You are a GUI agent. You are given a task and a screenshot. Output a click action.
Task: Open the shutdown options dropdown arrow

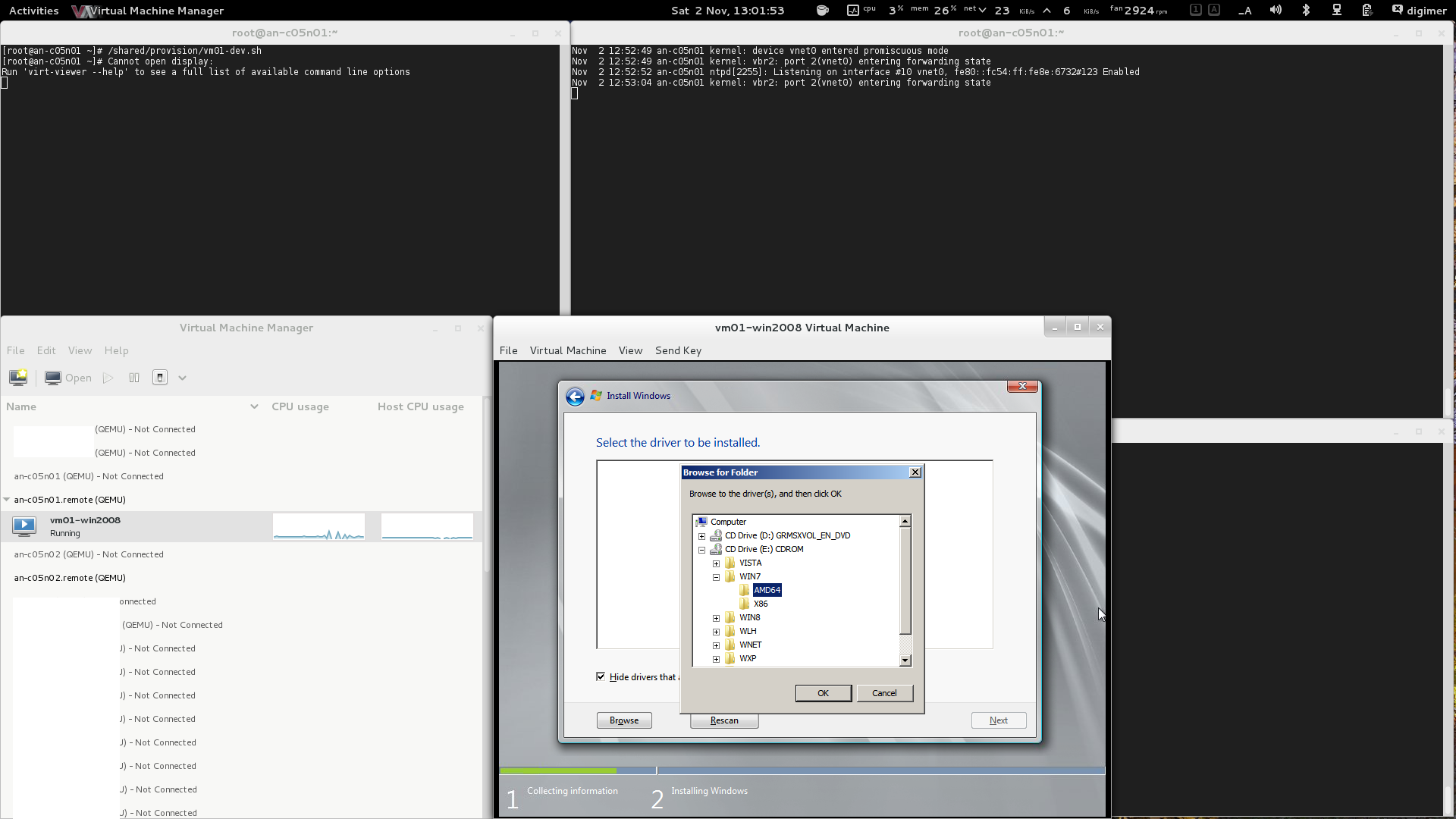pyautogui.click(x=182, y=378)
